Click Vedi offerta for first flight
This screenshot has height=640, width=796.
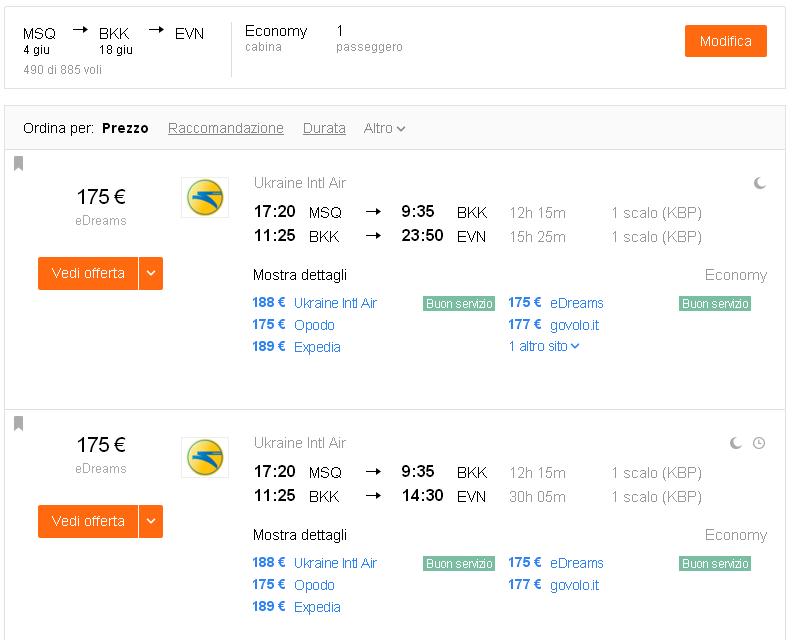click(88, 273)
